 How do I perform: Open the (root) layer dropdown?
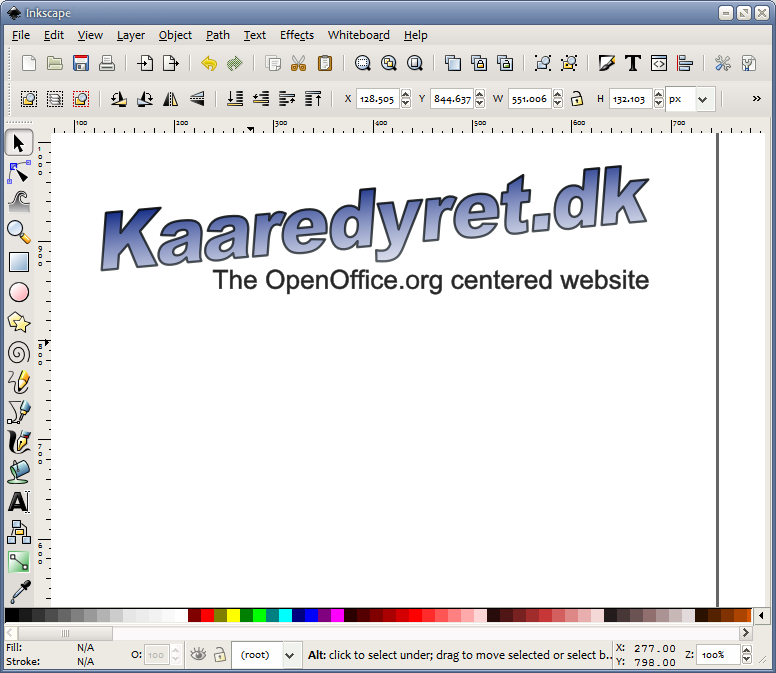[290, 655]
